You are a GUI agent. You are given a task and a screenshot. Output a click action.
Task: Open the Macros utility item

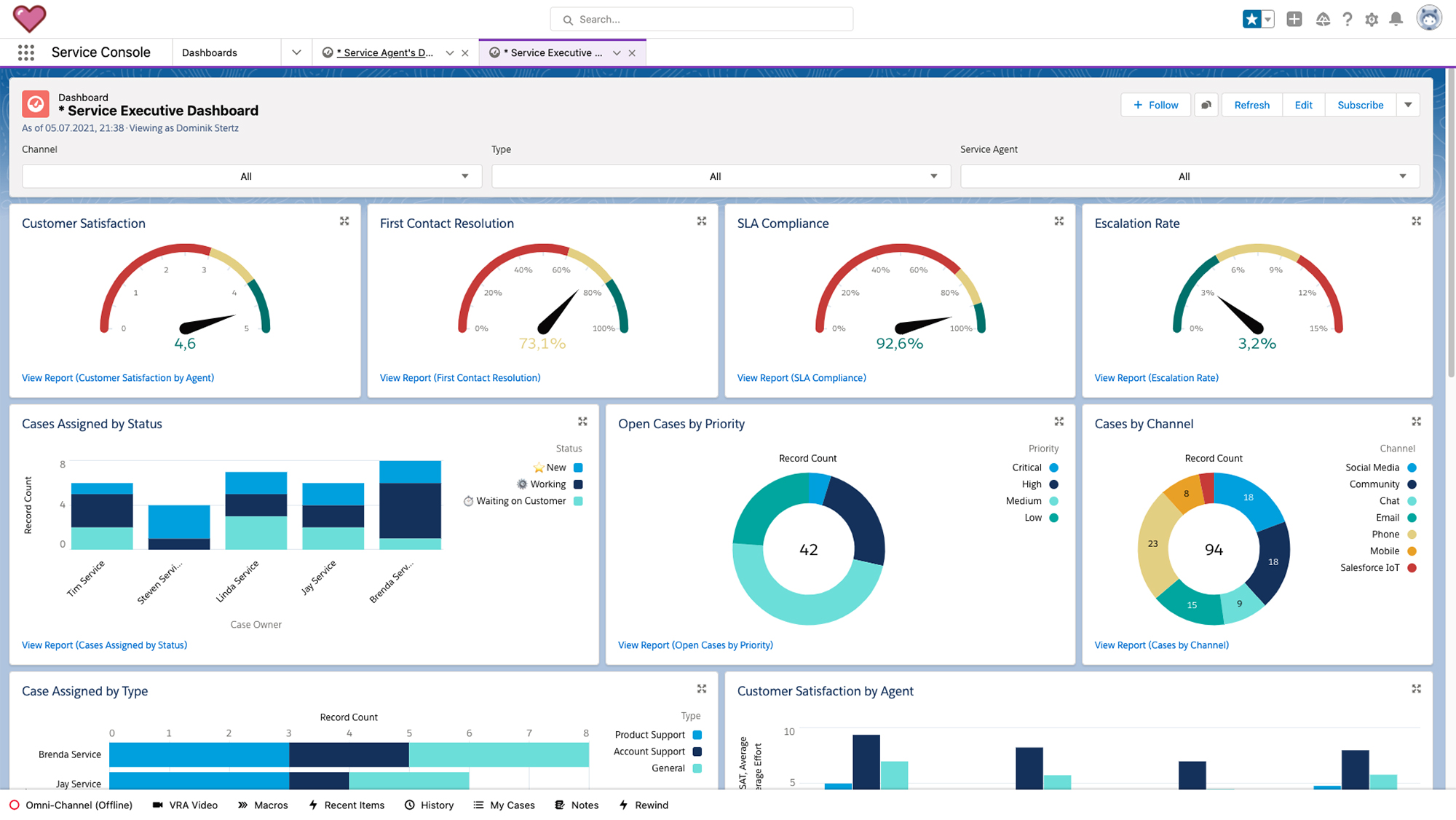pyautogui.click(x=263, y=805)
